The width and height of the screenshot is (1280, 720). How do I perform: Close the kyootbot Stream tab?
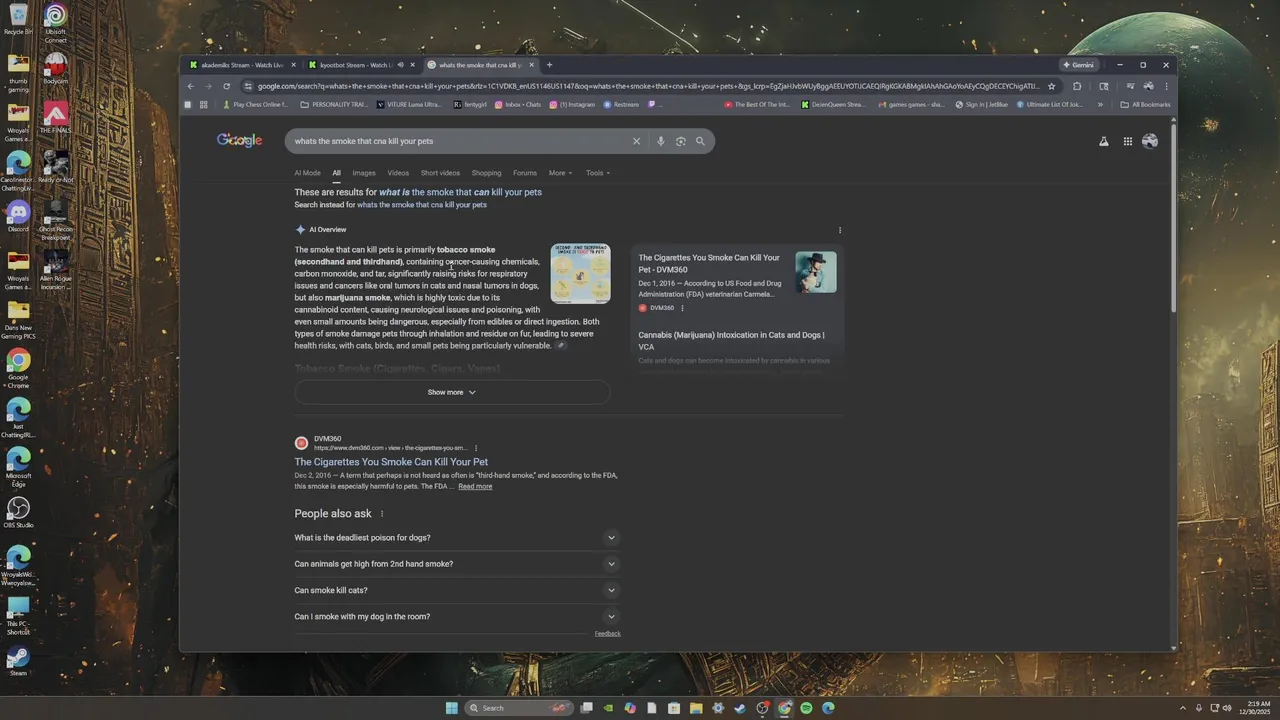click(412, 65)
